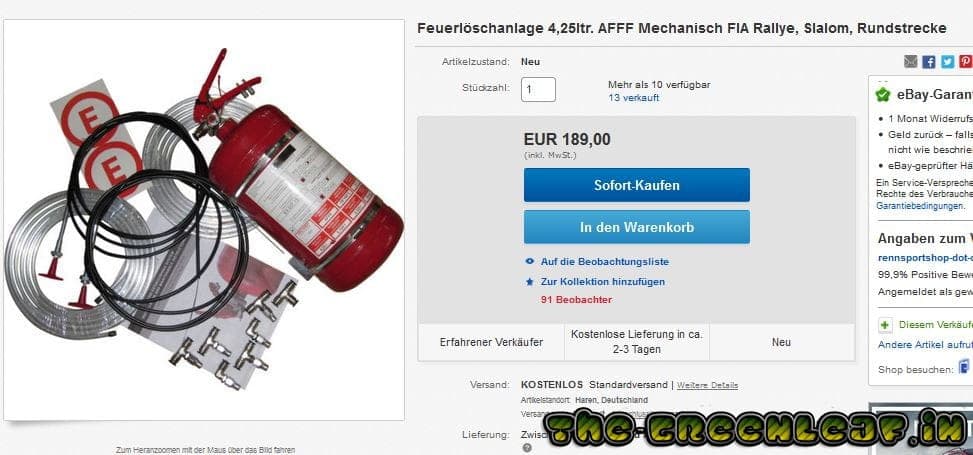Open Andere Artikel aufrufen link
Screen dimensions: 973x455
[925, 345]
